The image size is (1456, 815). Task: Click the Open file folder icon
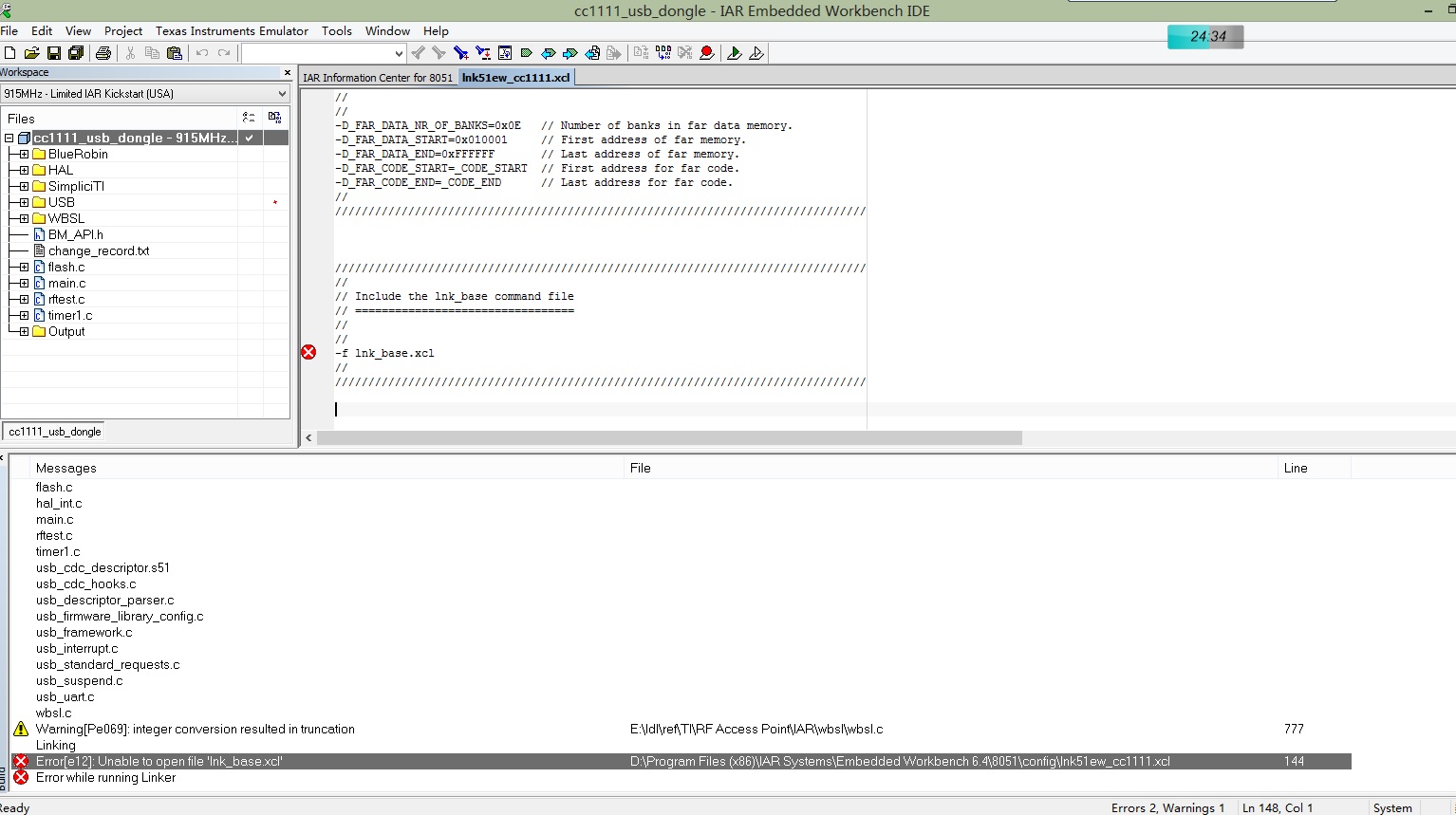point(31,53)
